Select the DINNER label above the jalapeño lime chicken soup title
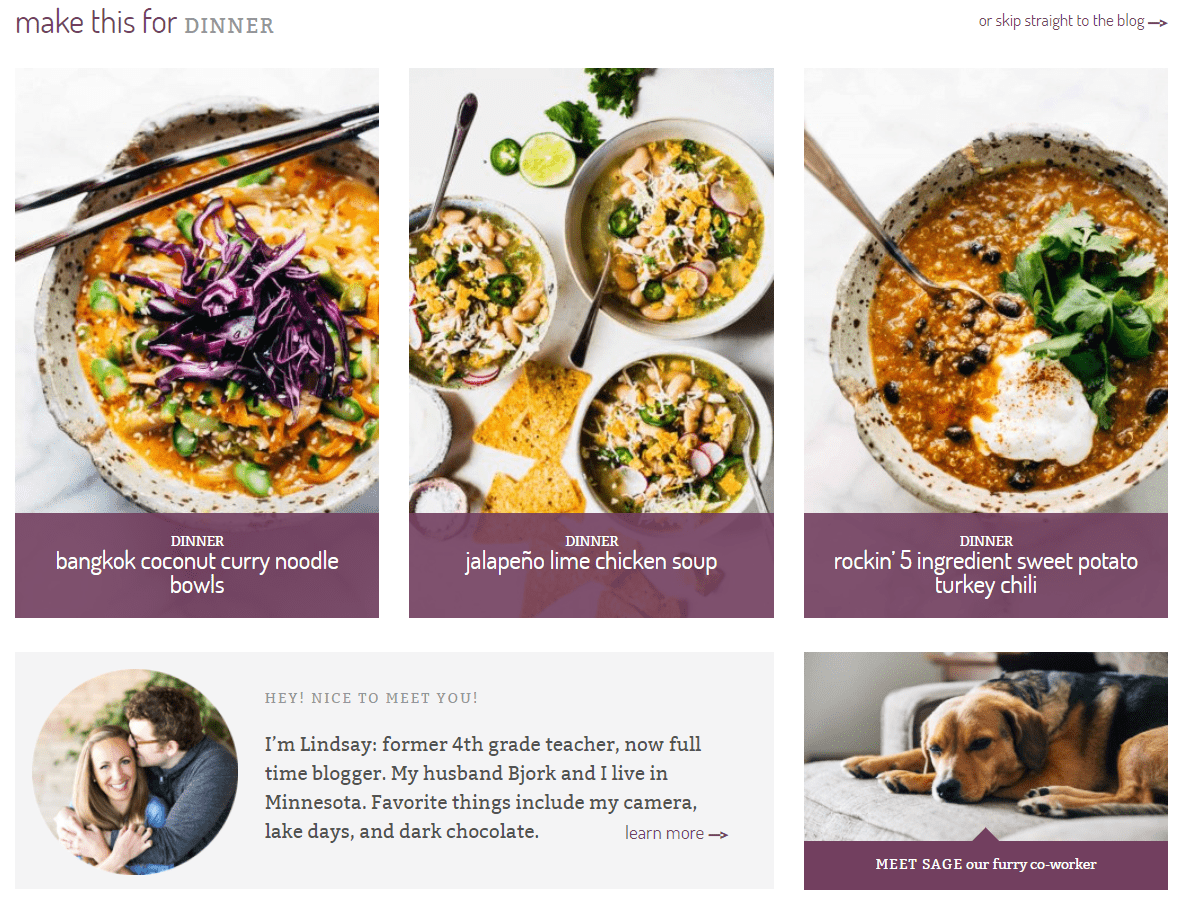The image size is (1182, 910). coord(592,541)
